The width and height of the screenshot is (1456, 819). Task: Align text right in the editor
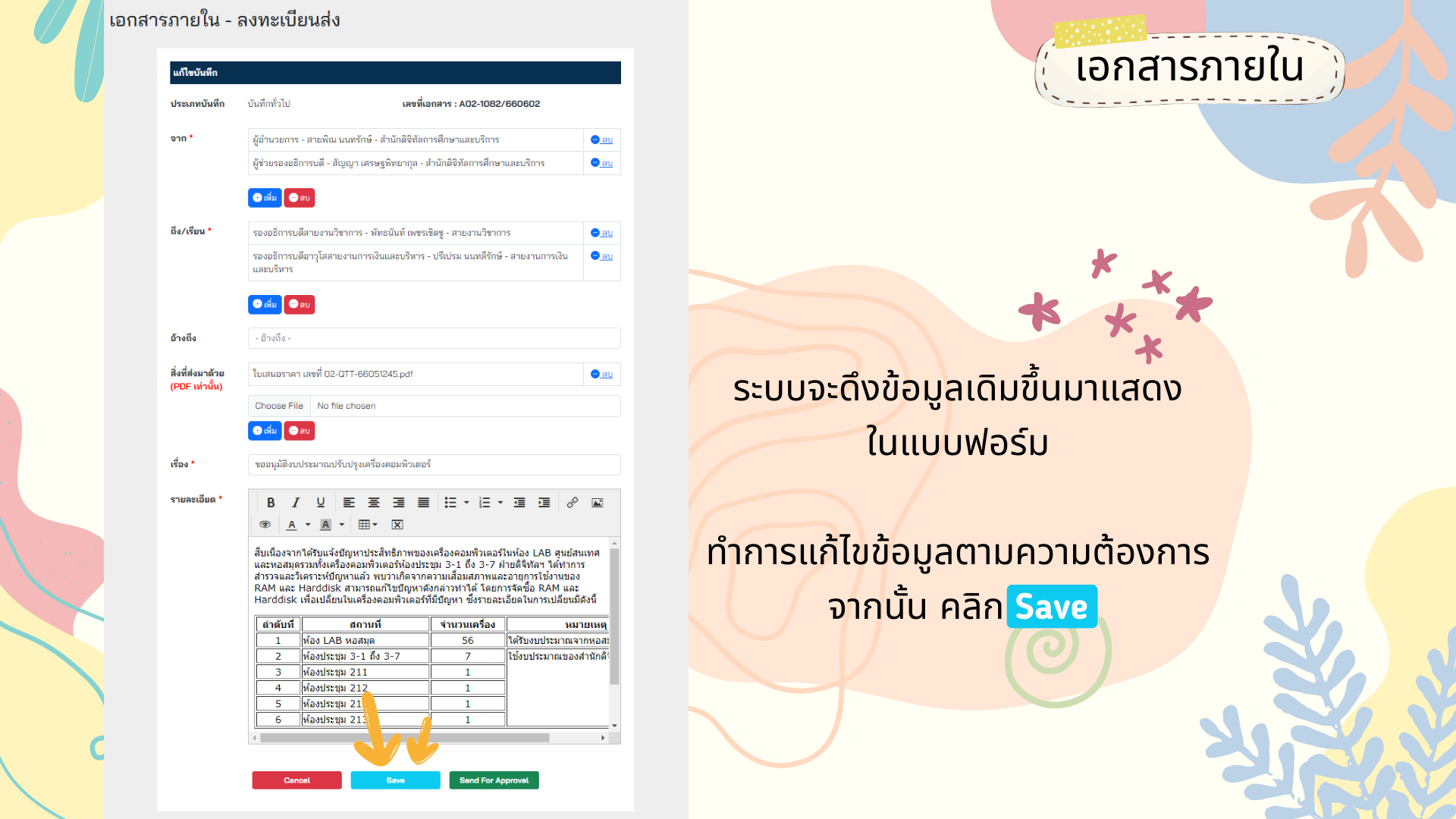point(399,503)
